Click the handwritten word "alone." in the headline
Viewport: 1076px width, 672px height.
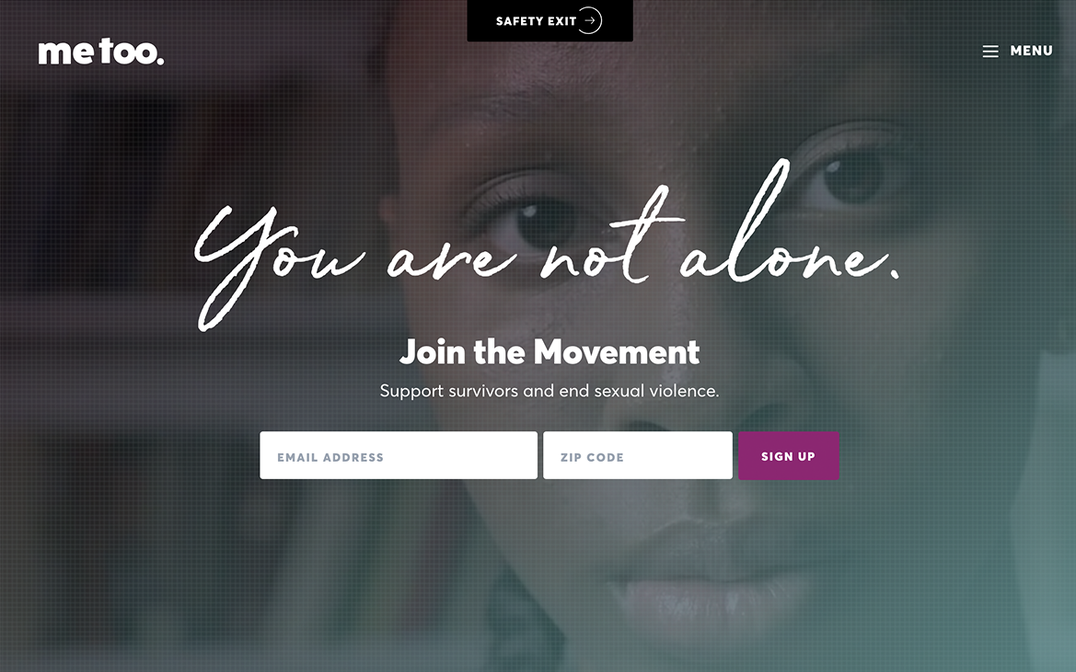[789, 227]
